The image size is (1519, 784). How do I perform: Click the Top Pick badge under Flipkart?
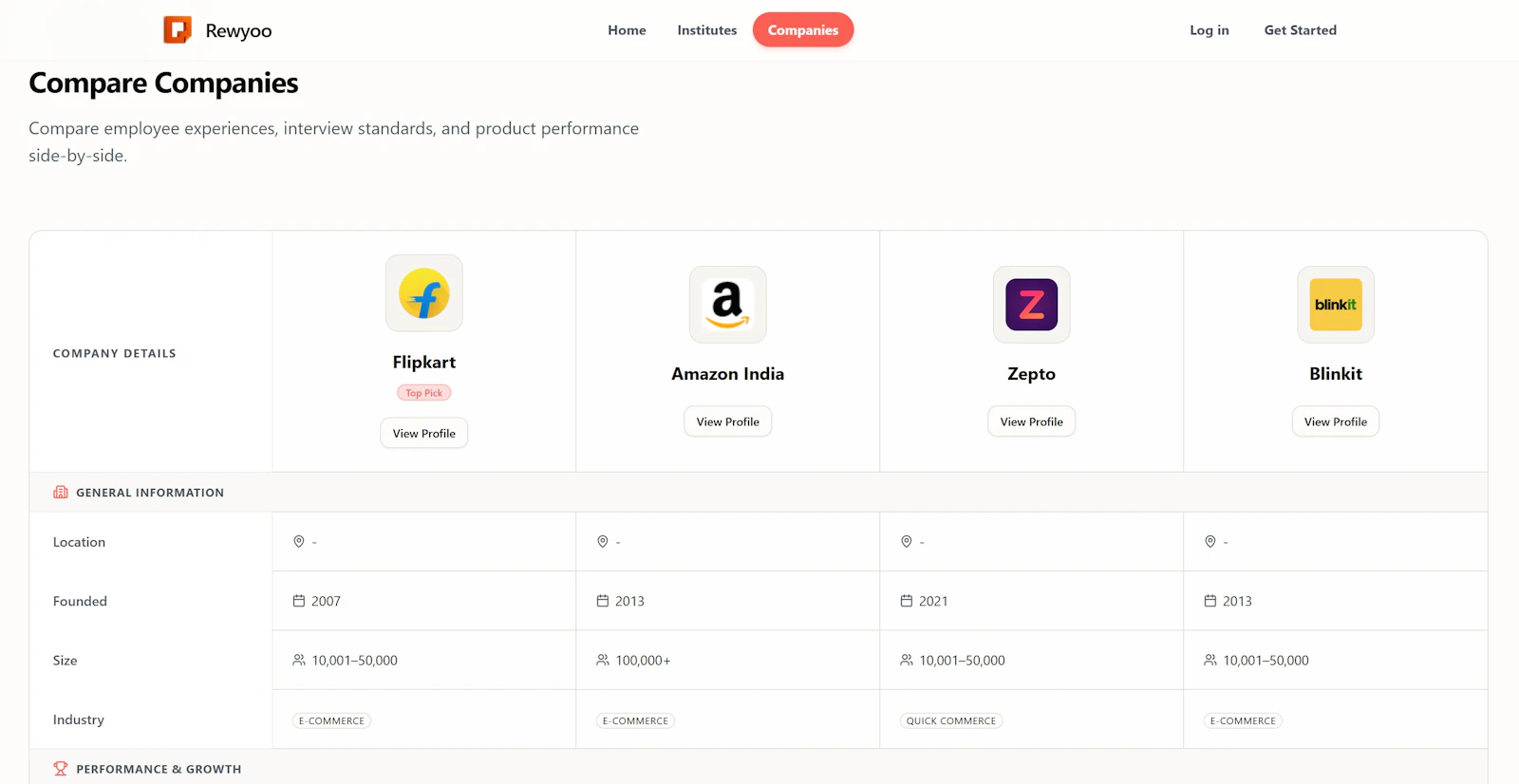tap(424, 393)
